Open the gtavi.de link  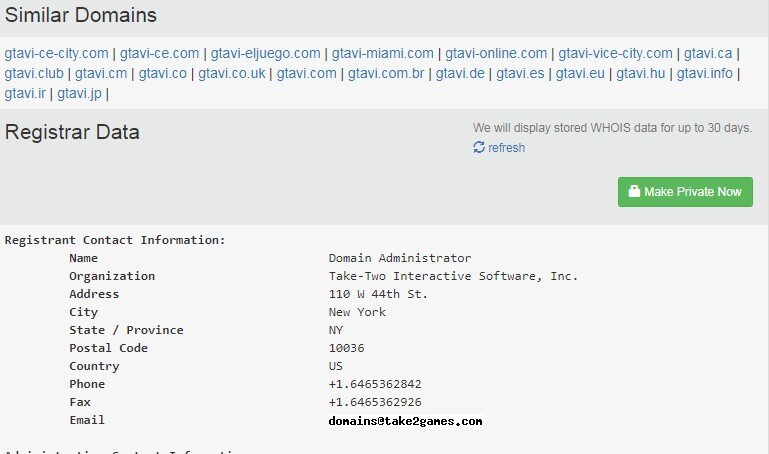460,73
